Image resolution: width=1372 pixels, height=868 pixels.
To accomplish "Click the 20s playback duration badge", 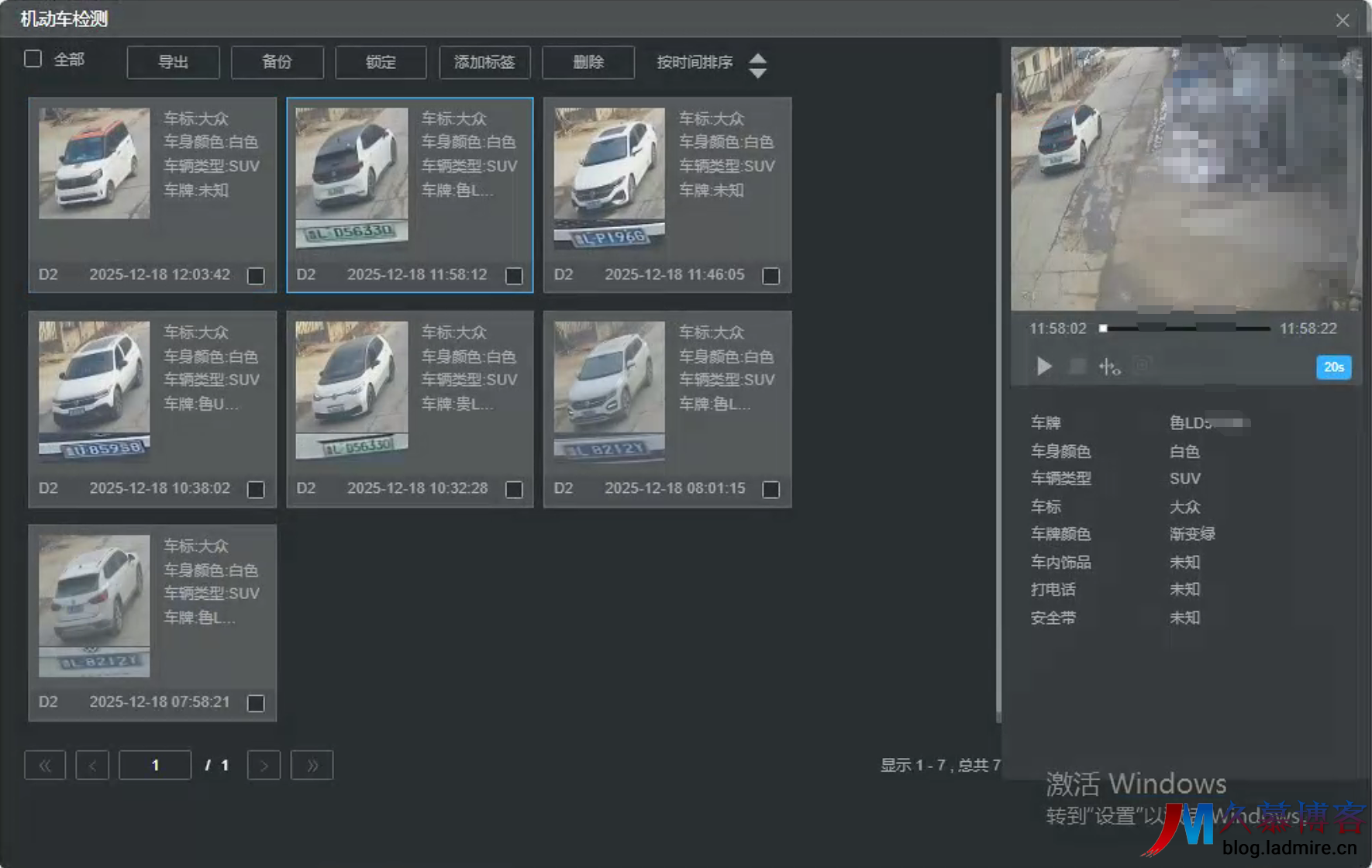I will click(1333, 367).
